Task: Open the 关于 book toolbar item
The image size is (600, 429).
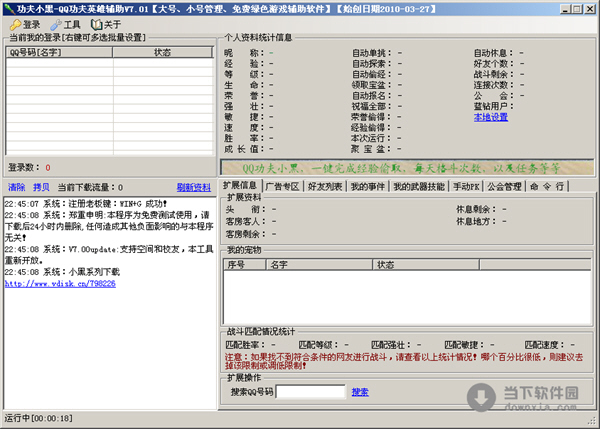Action: point(106,25)
